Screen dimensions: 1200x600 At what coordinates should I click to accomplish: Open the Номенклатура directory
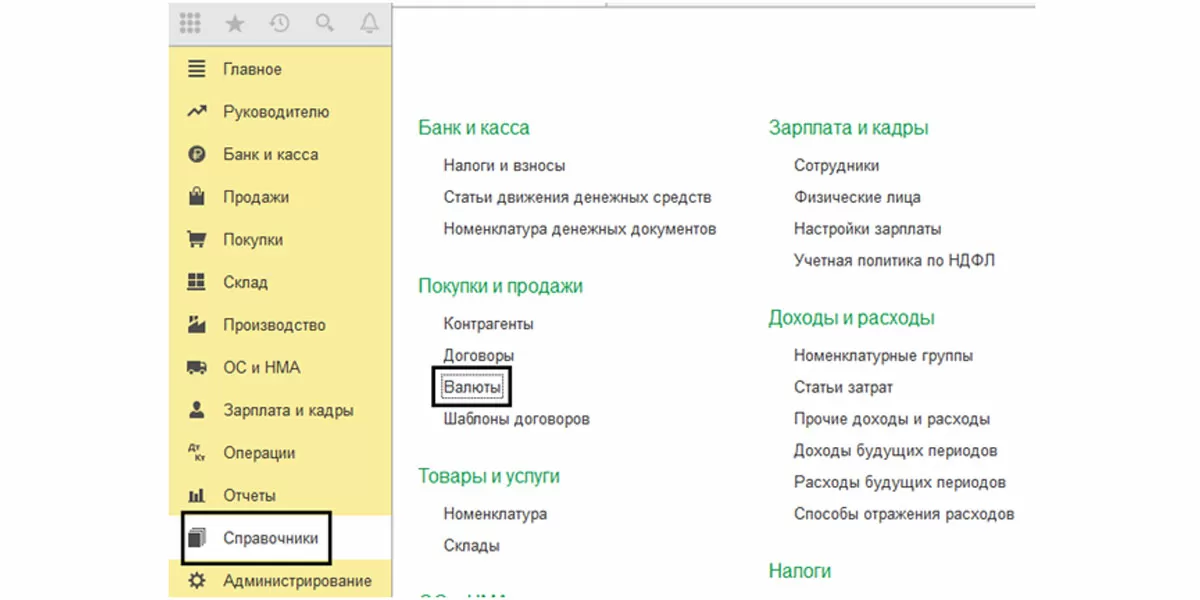[x=495, y=514]
